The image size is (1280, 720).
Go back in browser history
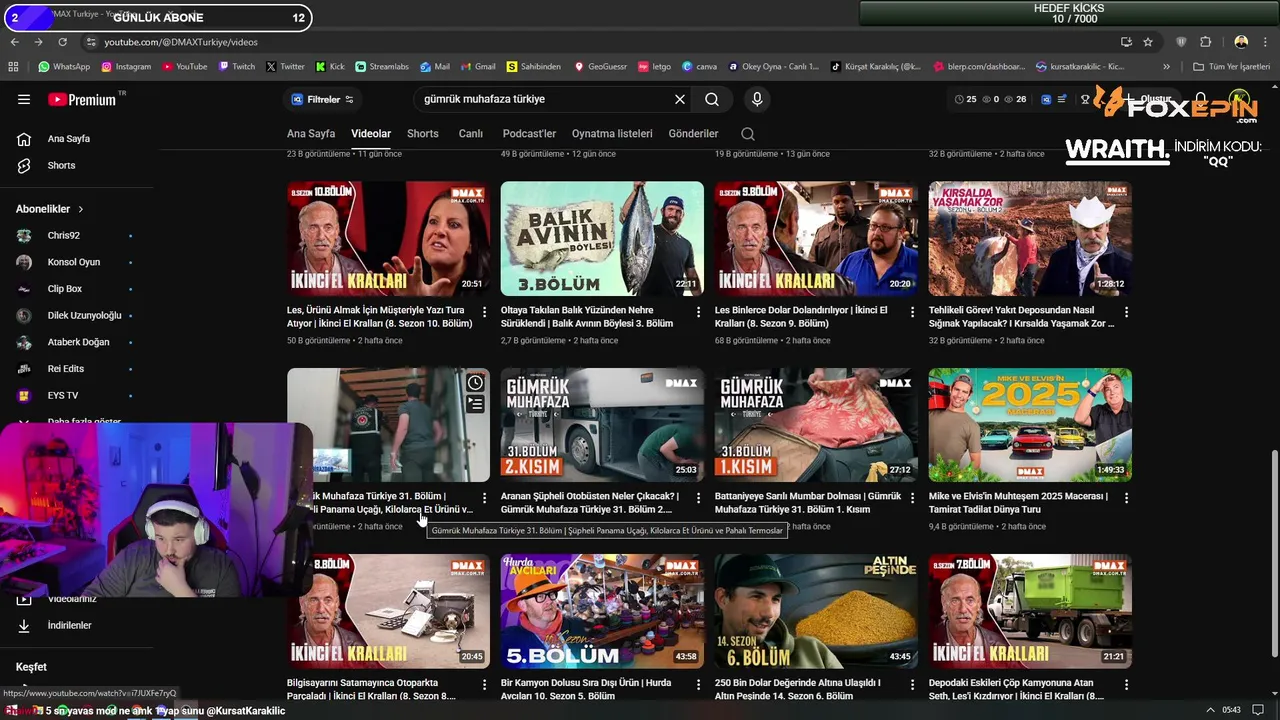click(x=14, y=42)
